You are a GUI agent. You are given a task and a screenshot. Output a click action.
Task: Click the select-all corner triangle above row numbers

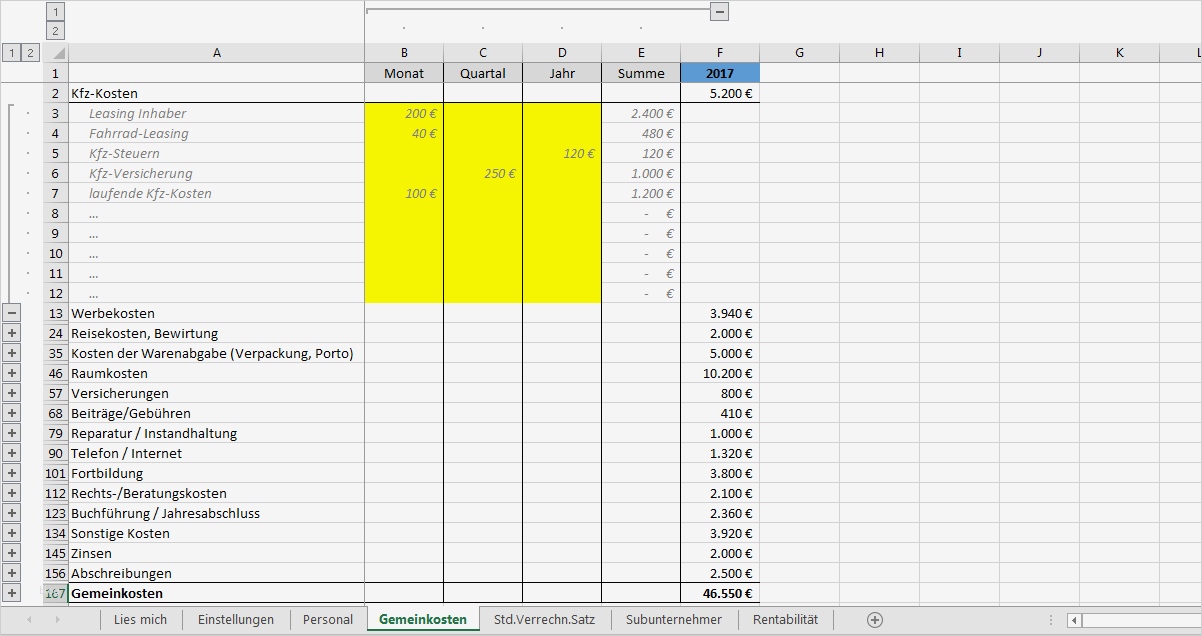pyautogui.click(x=60, y=52)
